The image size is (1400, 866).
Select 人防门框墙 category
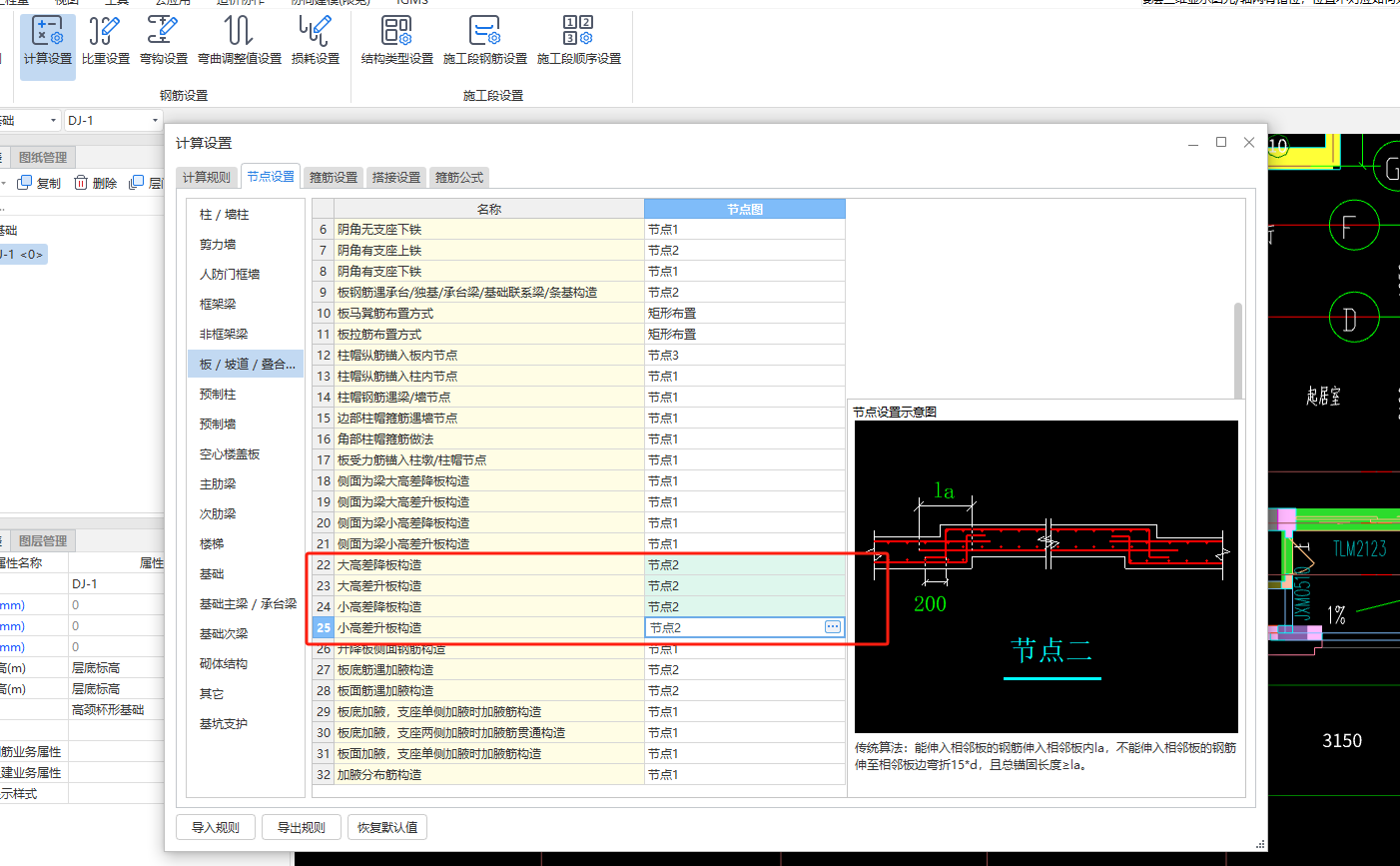245,274
